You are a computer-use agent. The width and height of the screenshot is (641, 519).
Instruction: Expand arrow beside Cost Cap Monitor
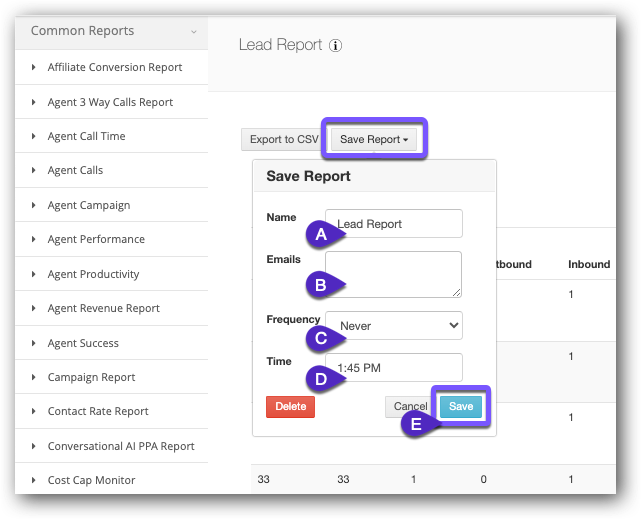click(34, 480)
